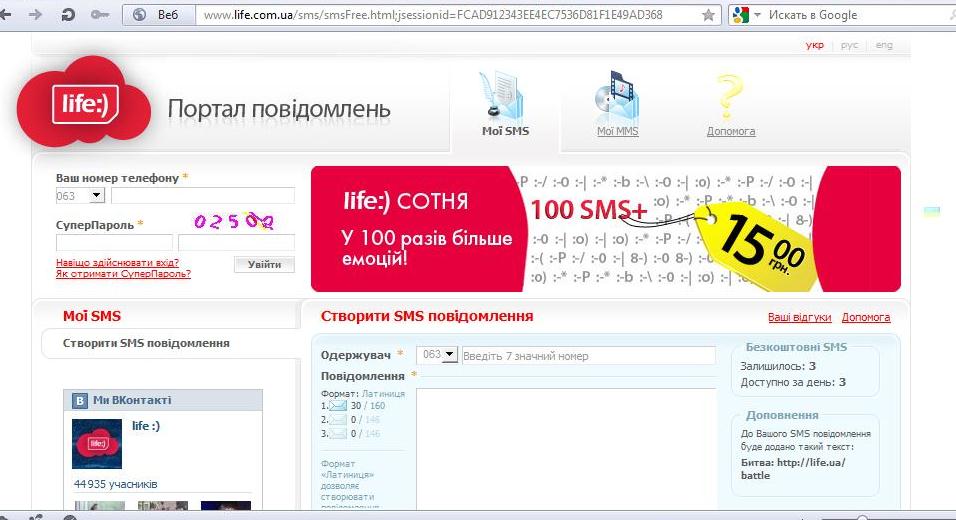Open the Як отримати СуперПароль? link
Screen dimensions: 956x520
[123, 274]
